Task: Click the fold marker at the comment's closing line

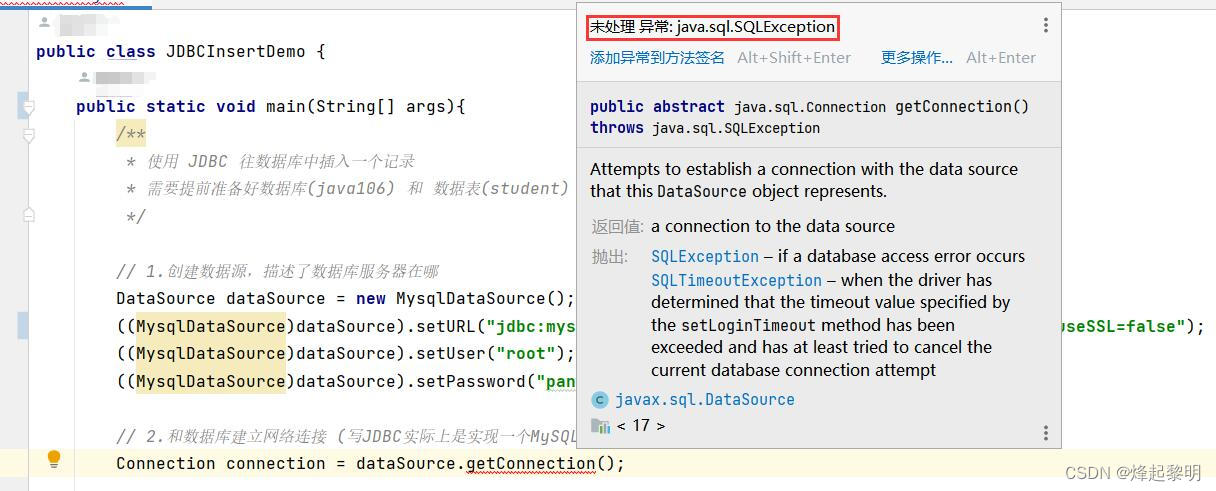Action: pyautogui.click(x=29, y=214)
